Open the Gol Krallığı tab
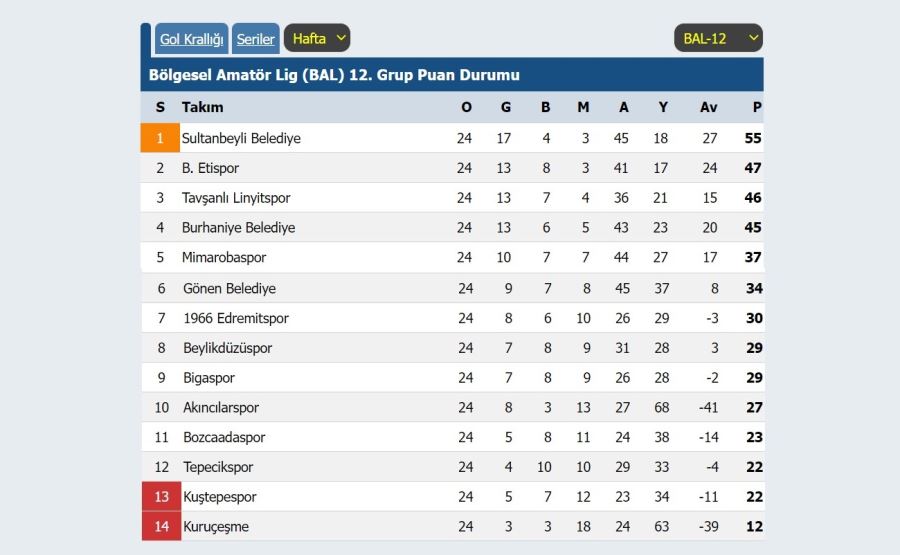This screenshot has height=555, width=900. pos(191,39)
